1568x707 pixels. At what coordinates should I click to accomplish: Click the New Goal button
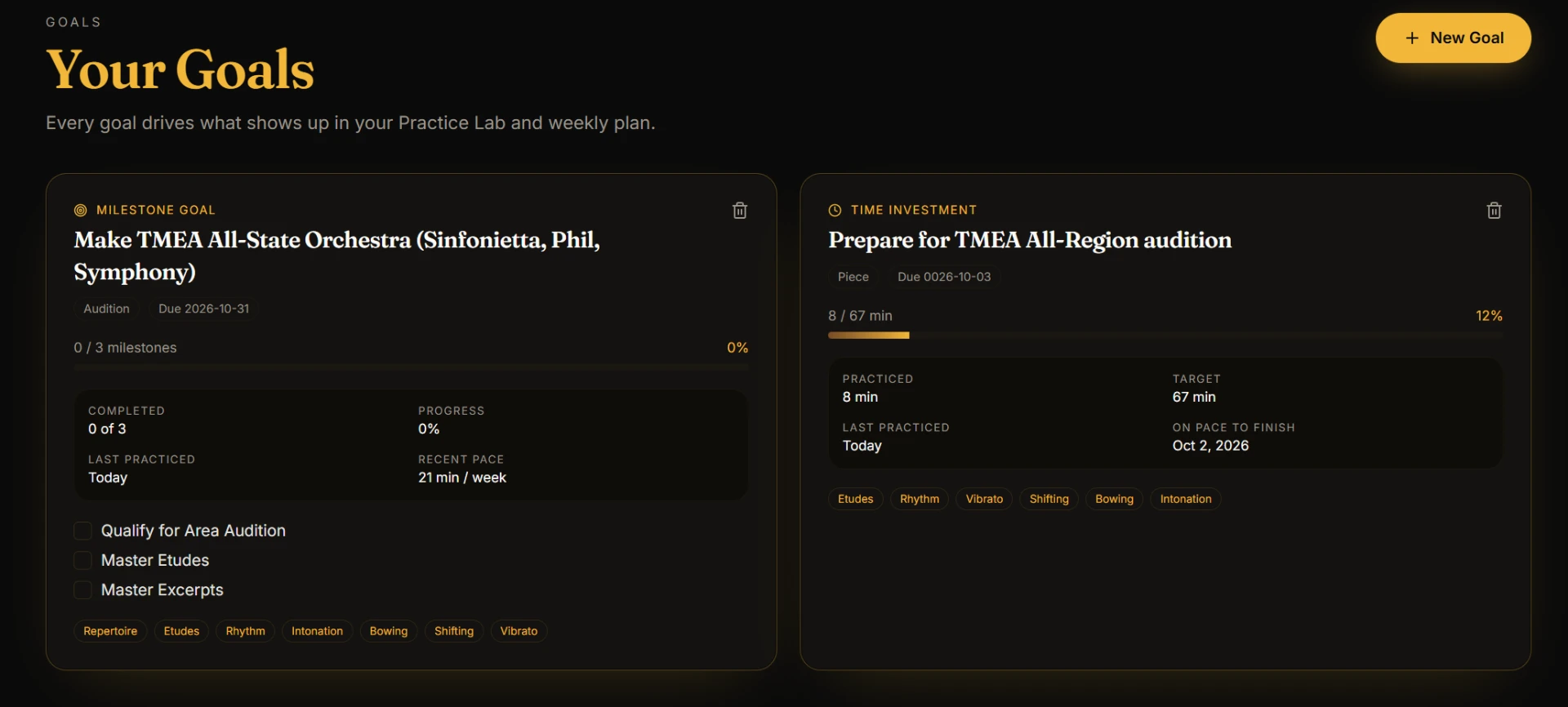[1453, 38]
